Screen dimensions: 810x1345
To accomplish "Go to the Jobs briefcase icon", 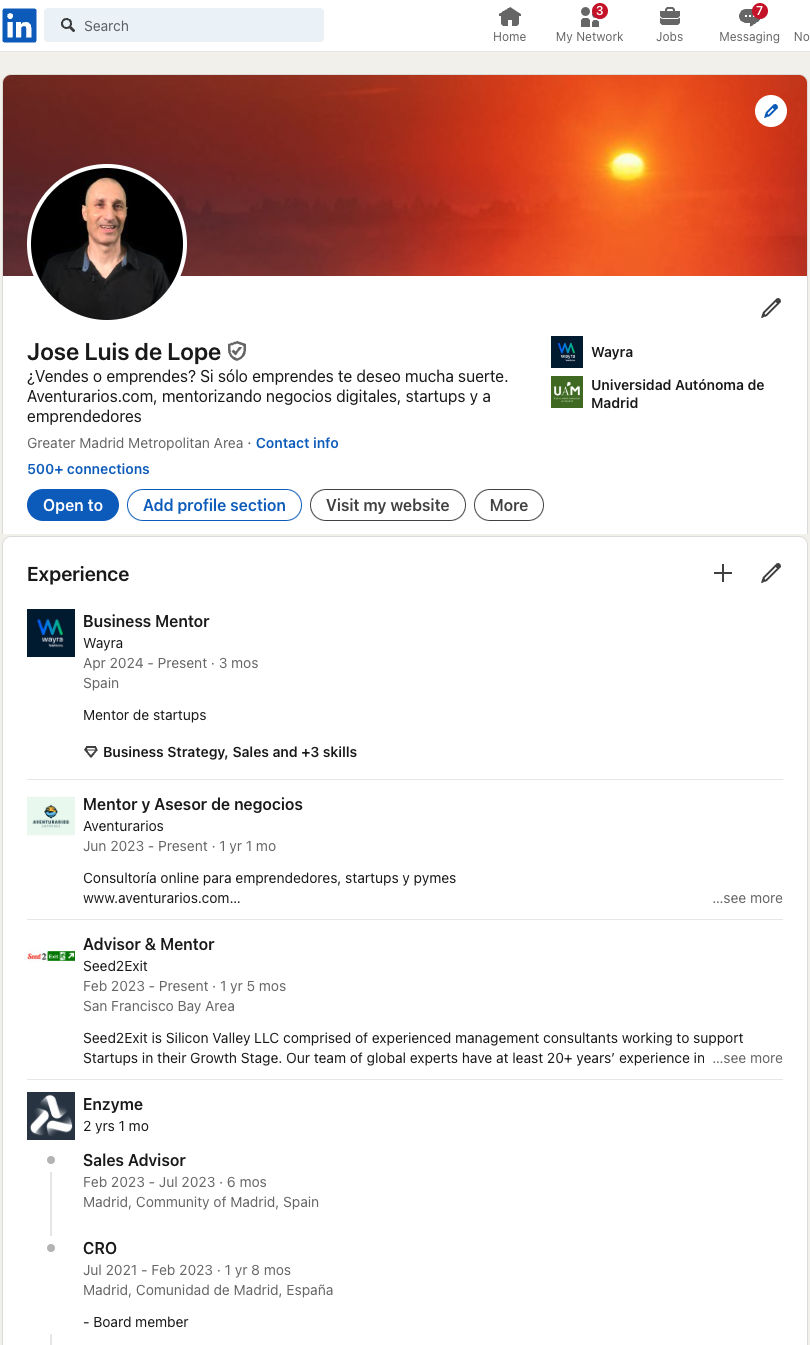I will pyautogui.click(x=669, y=16).
